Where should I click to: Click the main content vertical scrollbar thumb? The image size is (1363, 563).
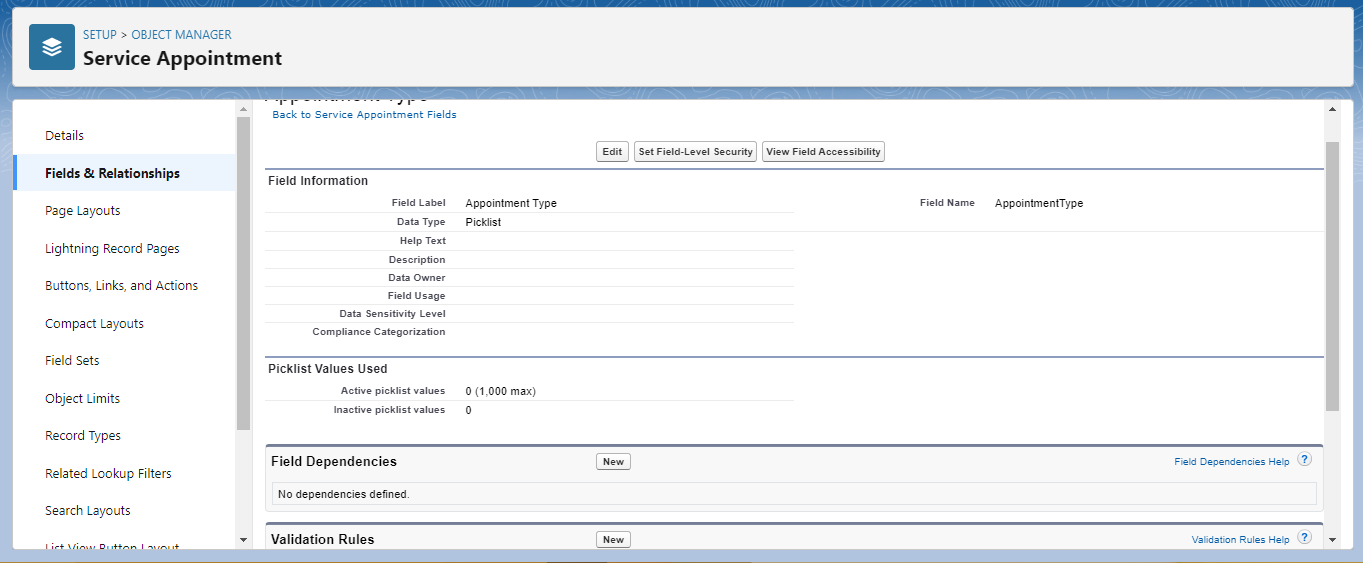pos(1331,276)
